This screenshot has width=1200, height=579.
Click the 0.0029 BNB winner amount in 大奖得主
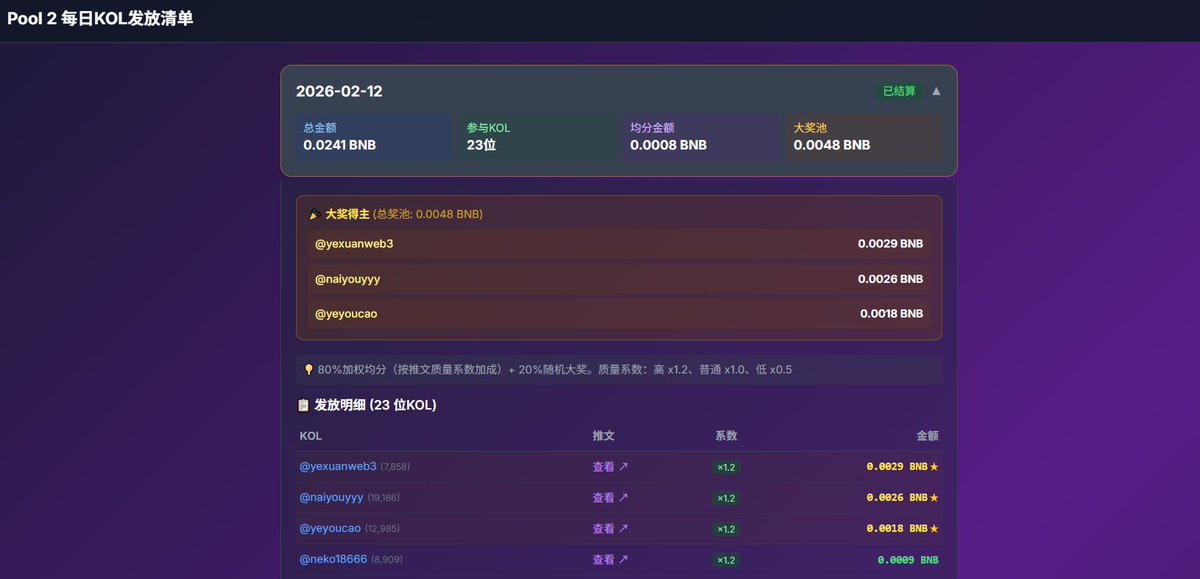coord(890,244)
